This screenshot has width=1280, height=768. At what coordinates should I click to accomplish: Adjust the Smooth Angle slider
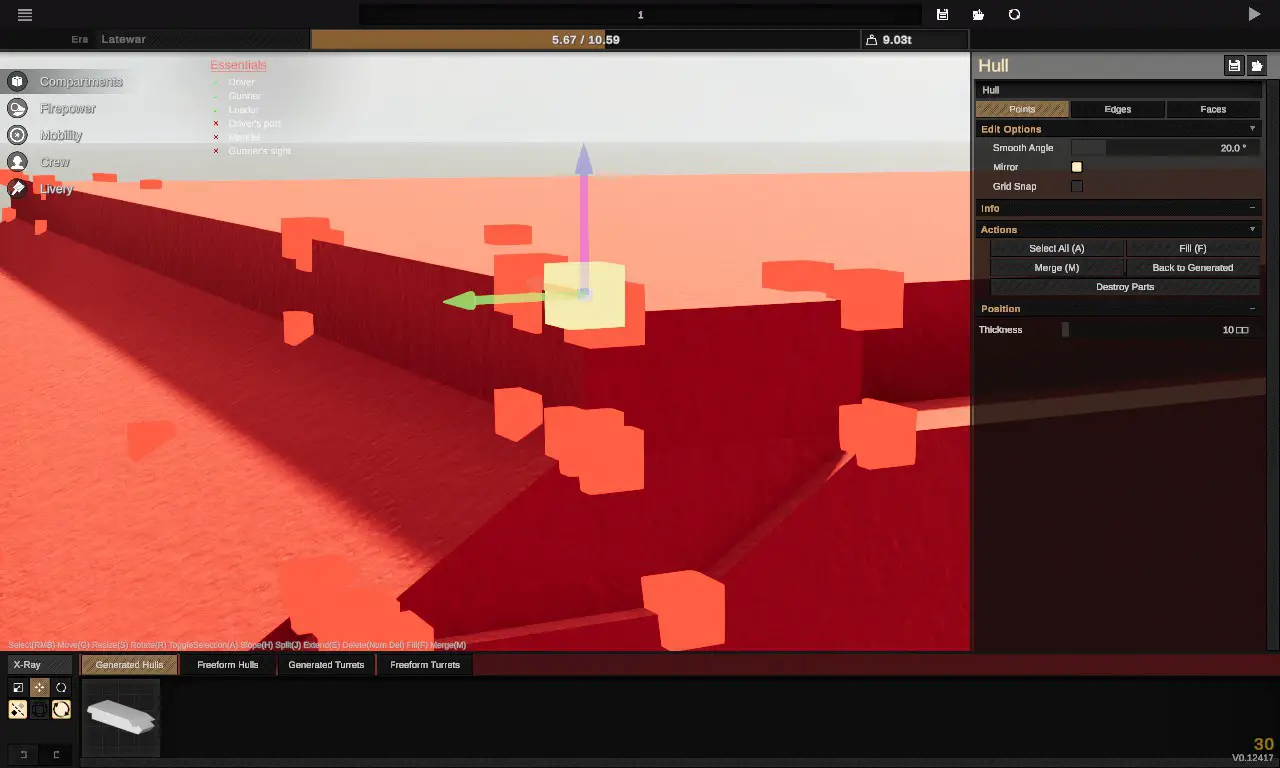point(1166,148)
